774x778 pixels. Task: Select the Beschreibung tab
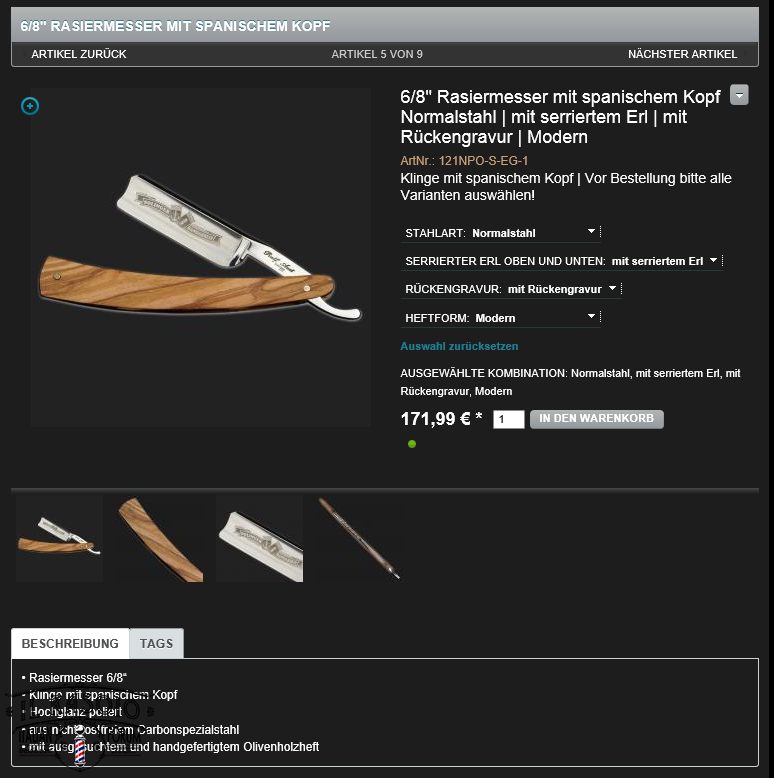(70, 644)
